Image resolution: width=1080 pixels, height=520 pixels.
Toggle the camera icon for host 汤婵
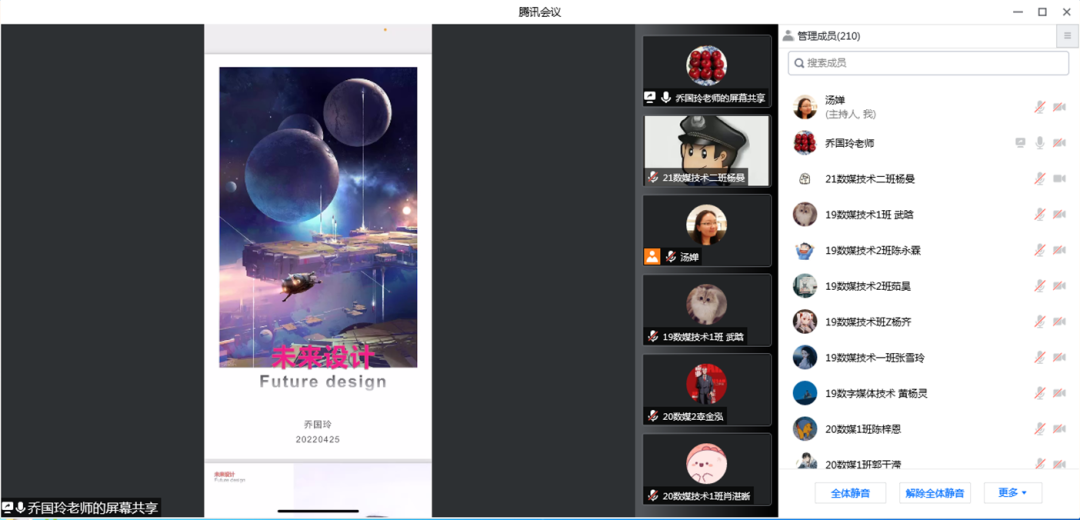[x=1059, y=108]
